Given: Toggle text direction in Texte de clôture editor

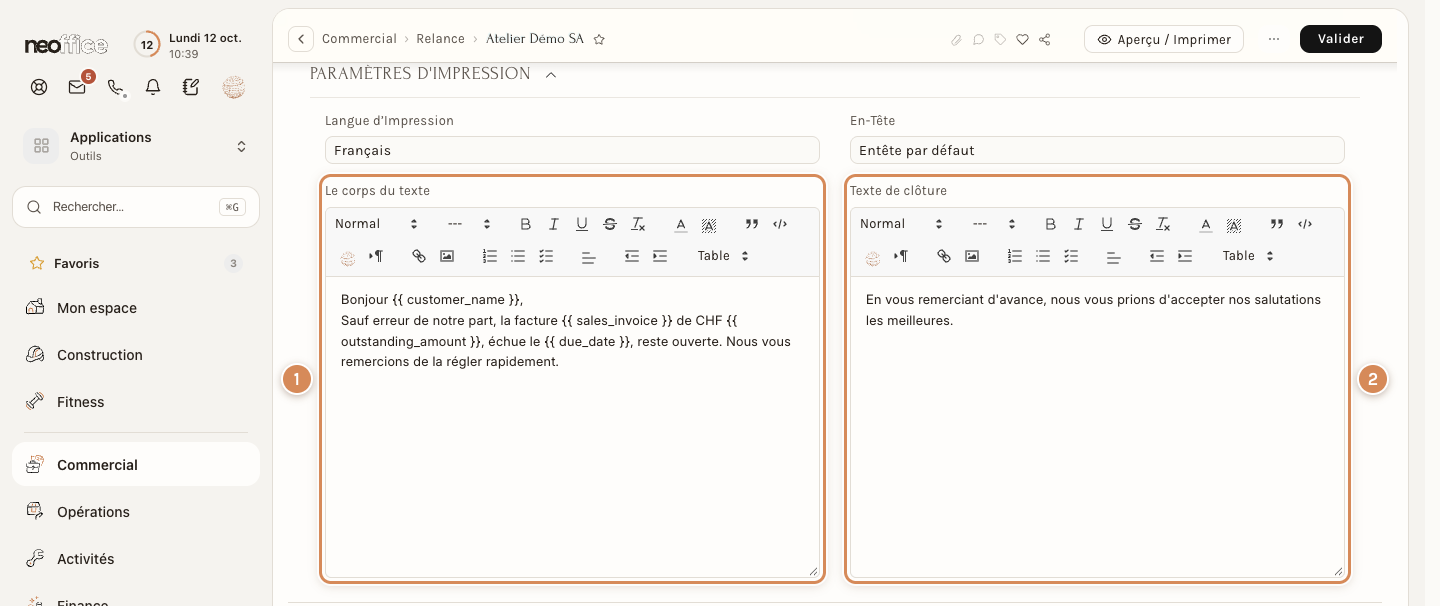Looking at the screenshot, I should pos(901,256).
